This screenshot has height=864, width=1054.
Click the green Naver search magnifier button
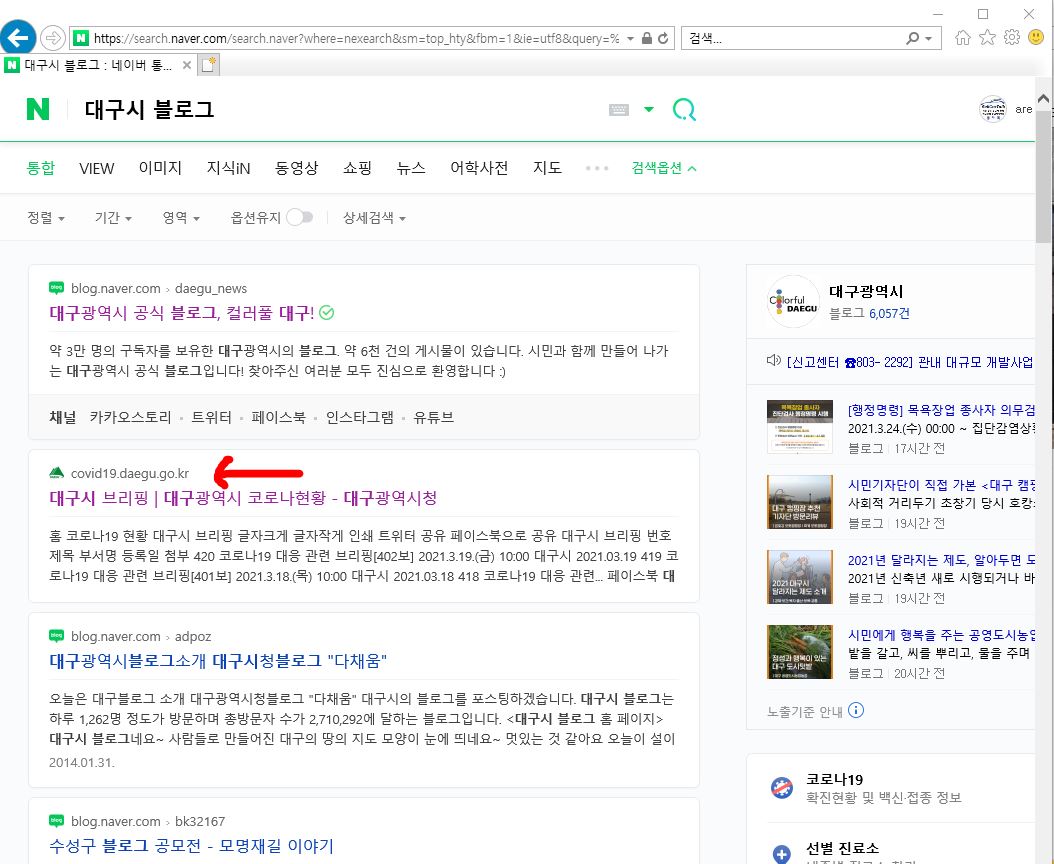pyautogui.click(x=684, y=110)
